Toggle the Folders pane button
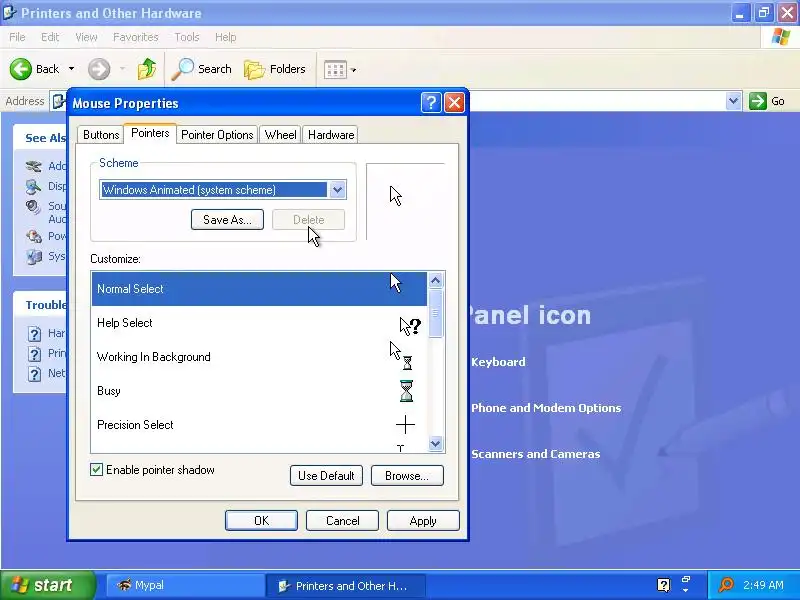This screenshot has height=600, width=800. click(274, 69)
